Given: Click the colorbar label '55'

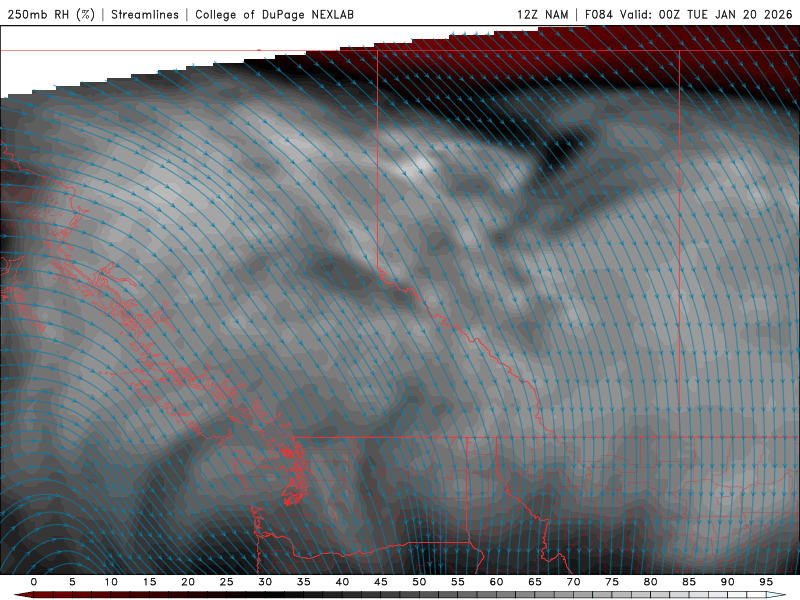Looking at the screenshot, I should [x=458, y=582].
